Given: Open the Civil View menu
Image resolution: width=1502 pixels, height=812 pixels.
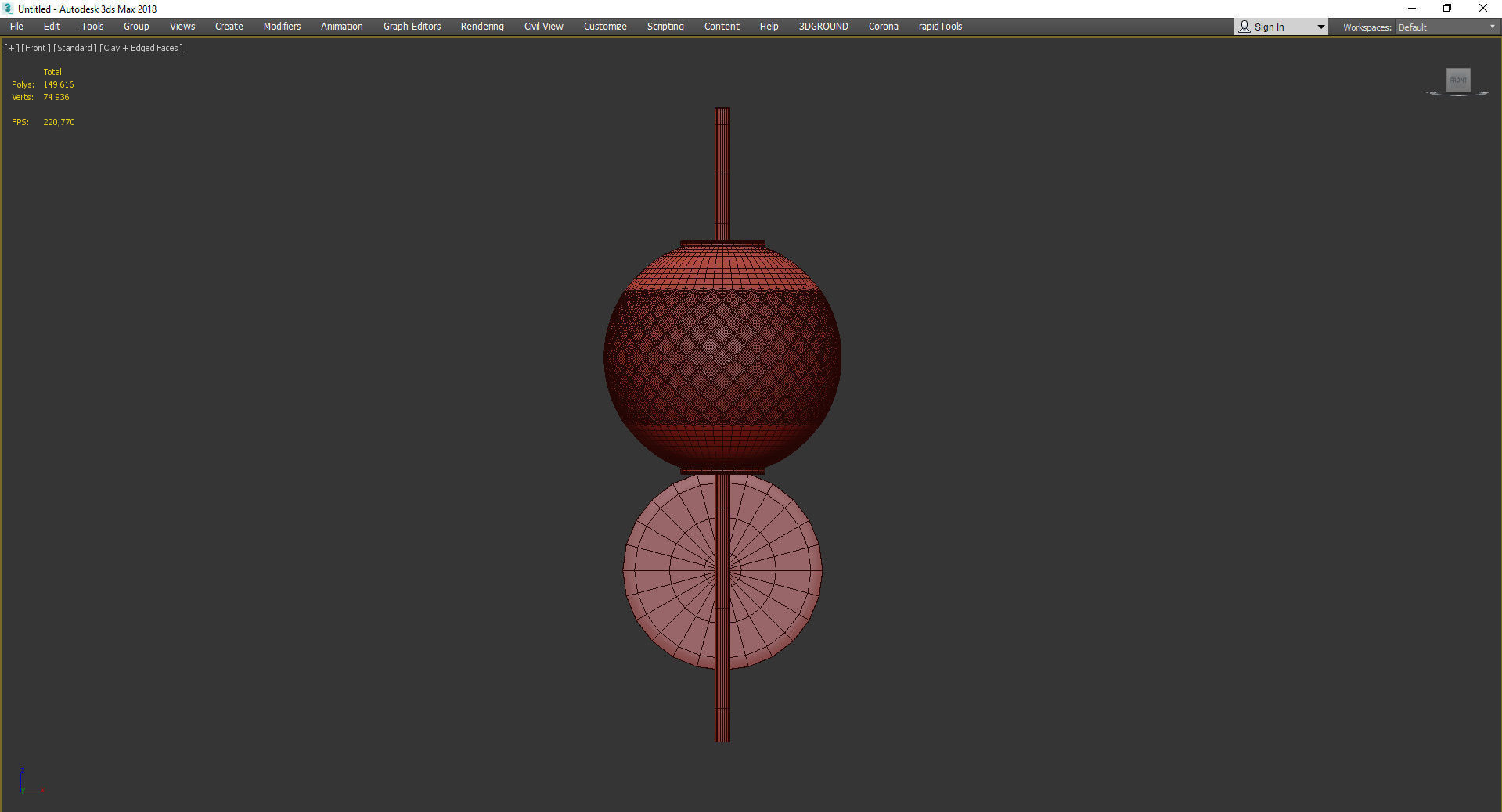Looking at the screenshot, I should click(544, 27).
